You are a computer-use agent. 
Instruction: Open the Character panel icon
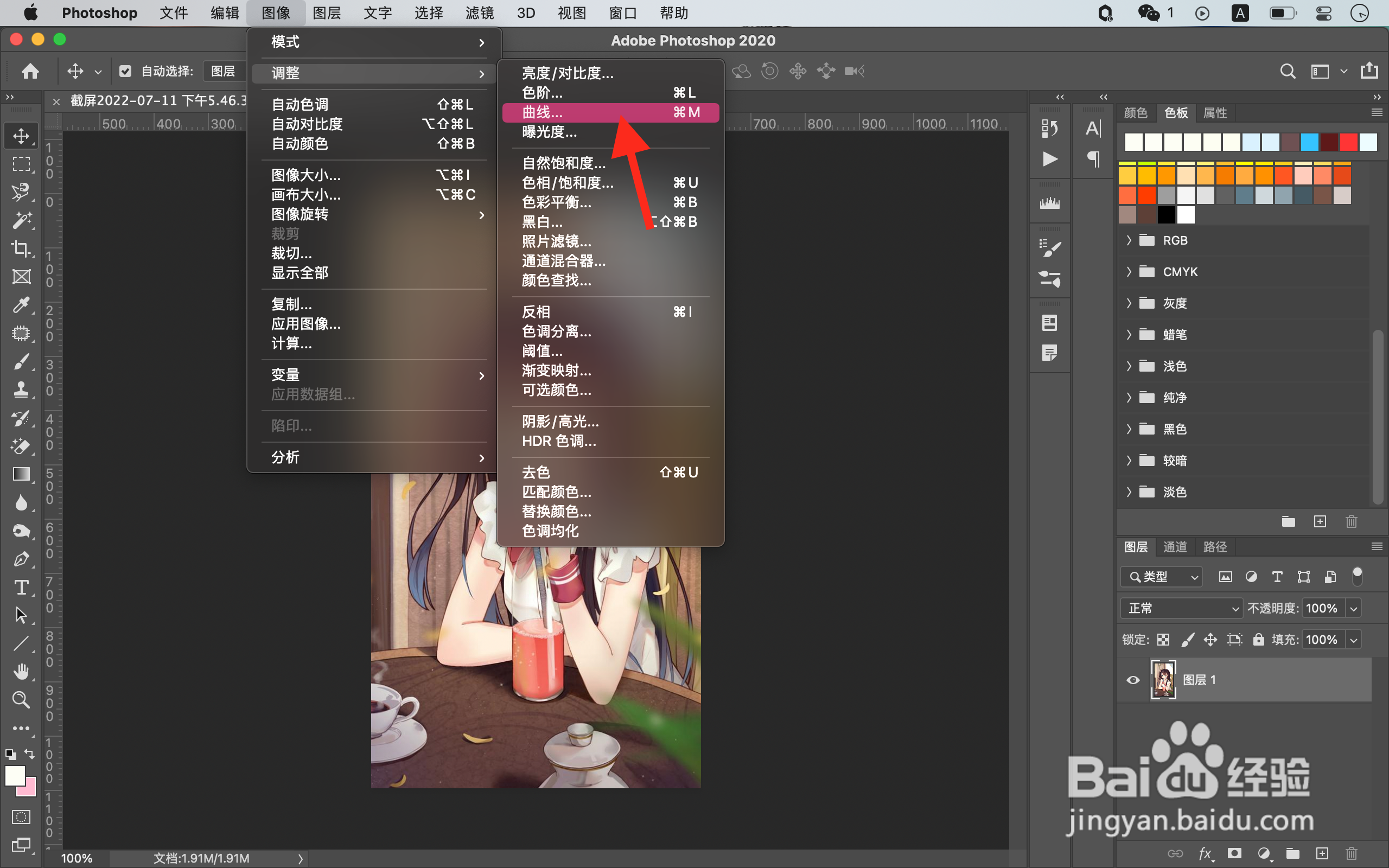tap(1093, 129)
